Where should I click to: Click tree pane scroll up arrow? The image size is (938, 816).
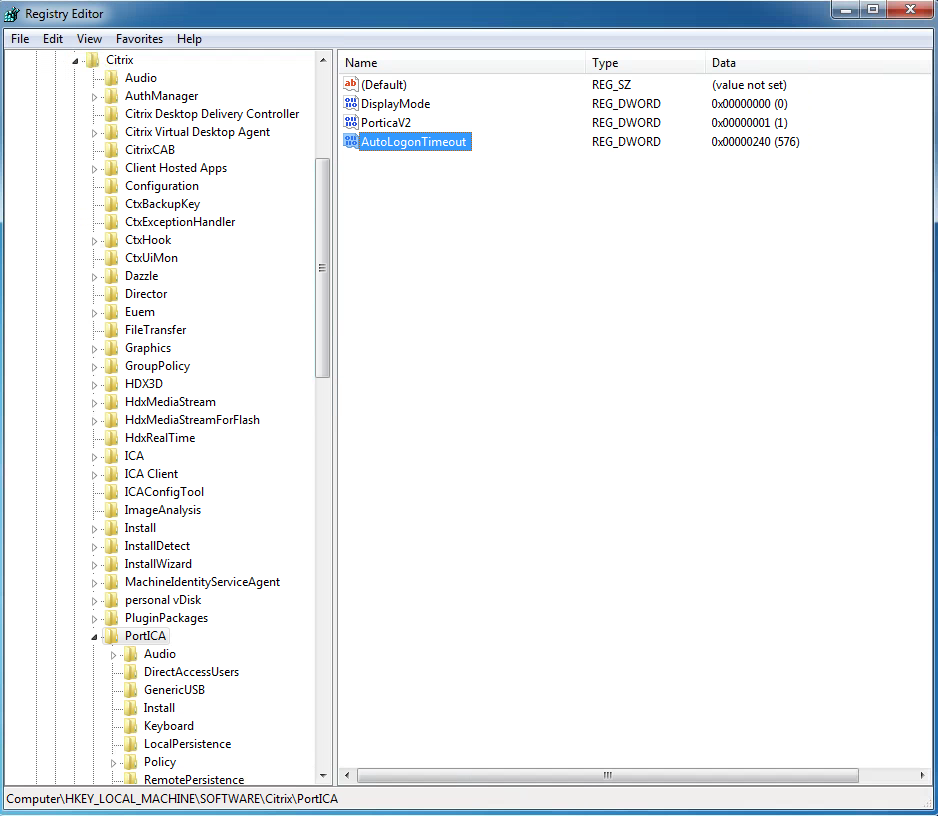(323, 60)
